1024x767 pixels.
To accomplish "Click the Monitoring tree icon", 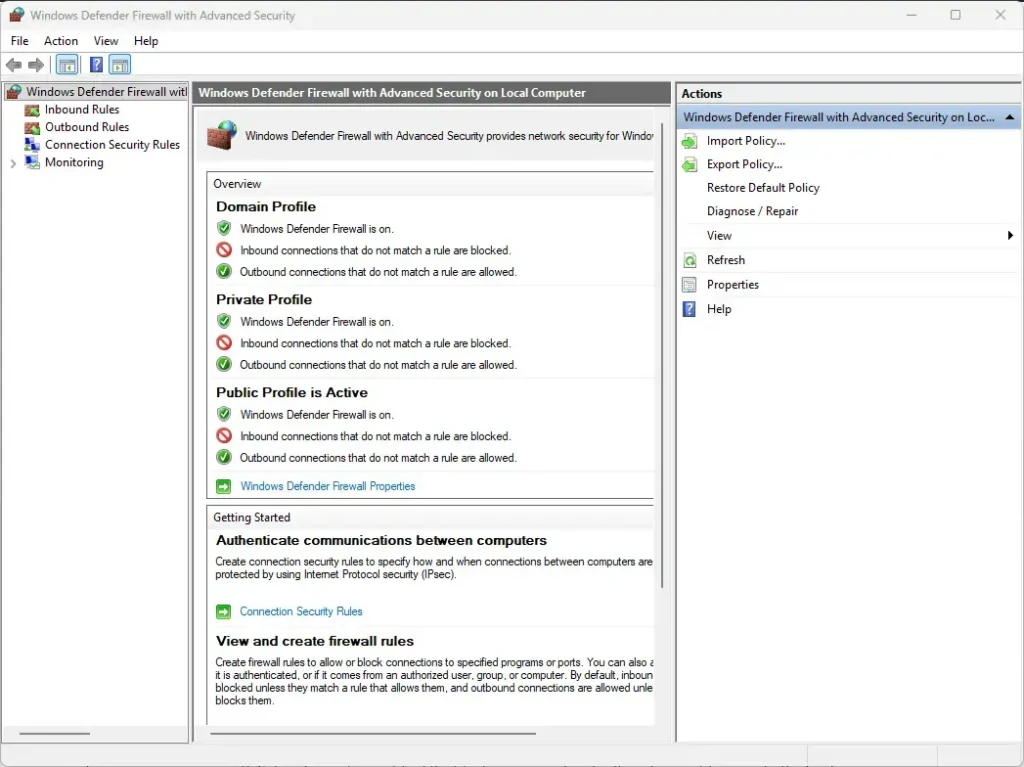I will point(32,162).
